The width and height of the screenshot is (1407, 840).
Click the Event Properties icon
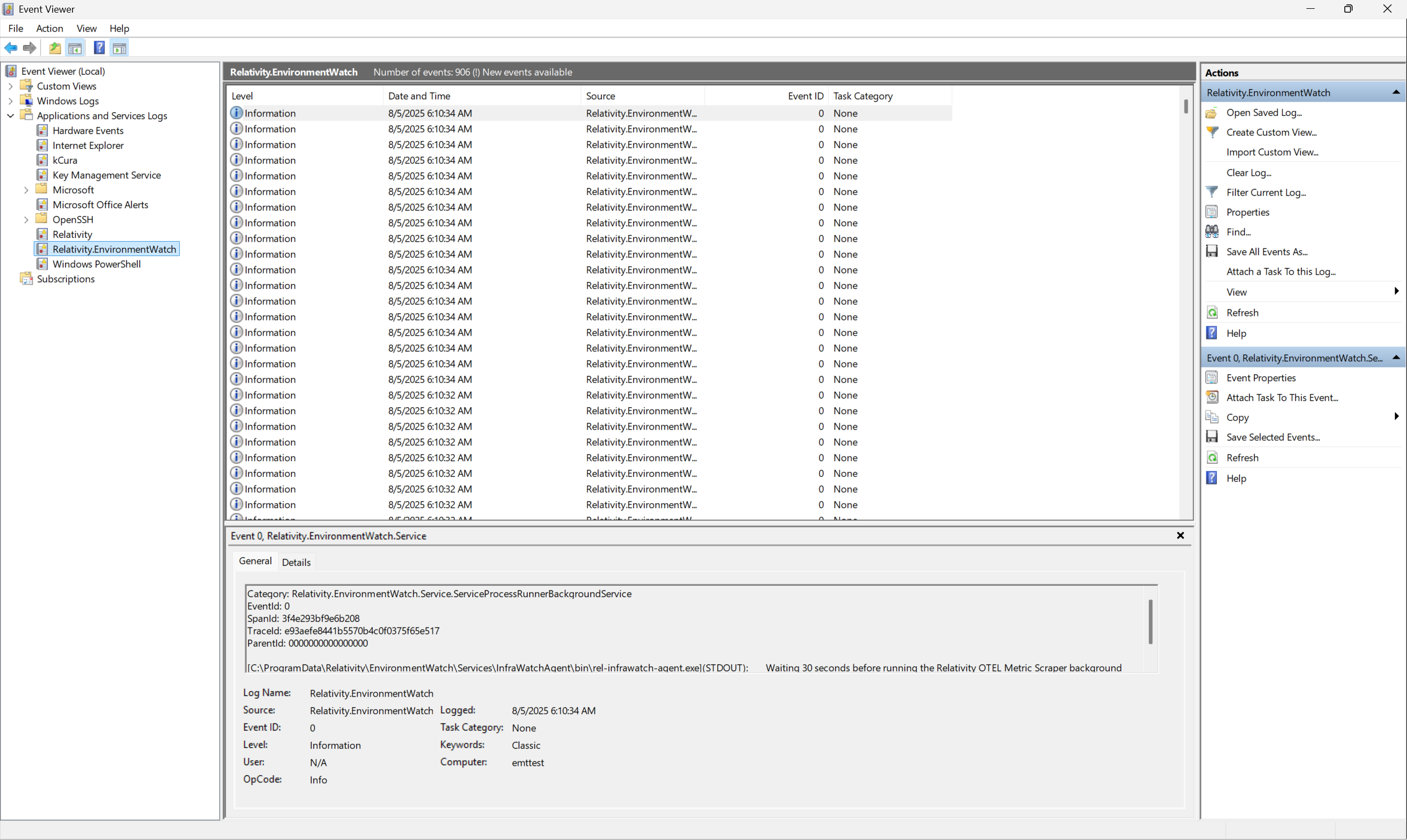coord(1212,377)
